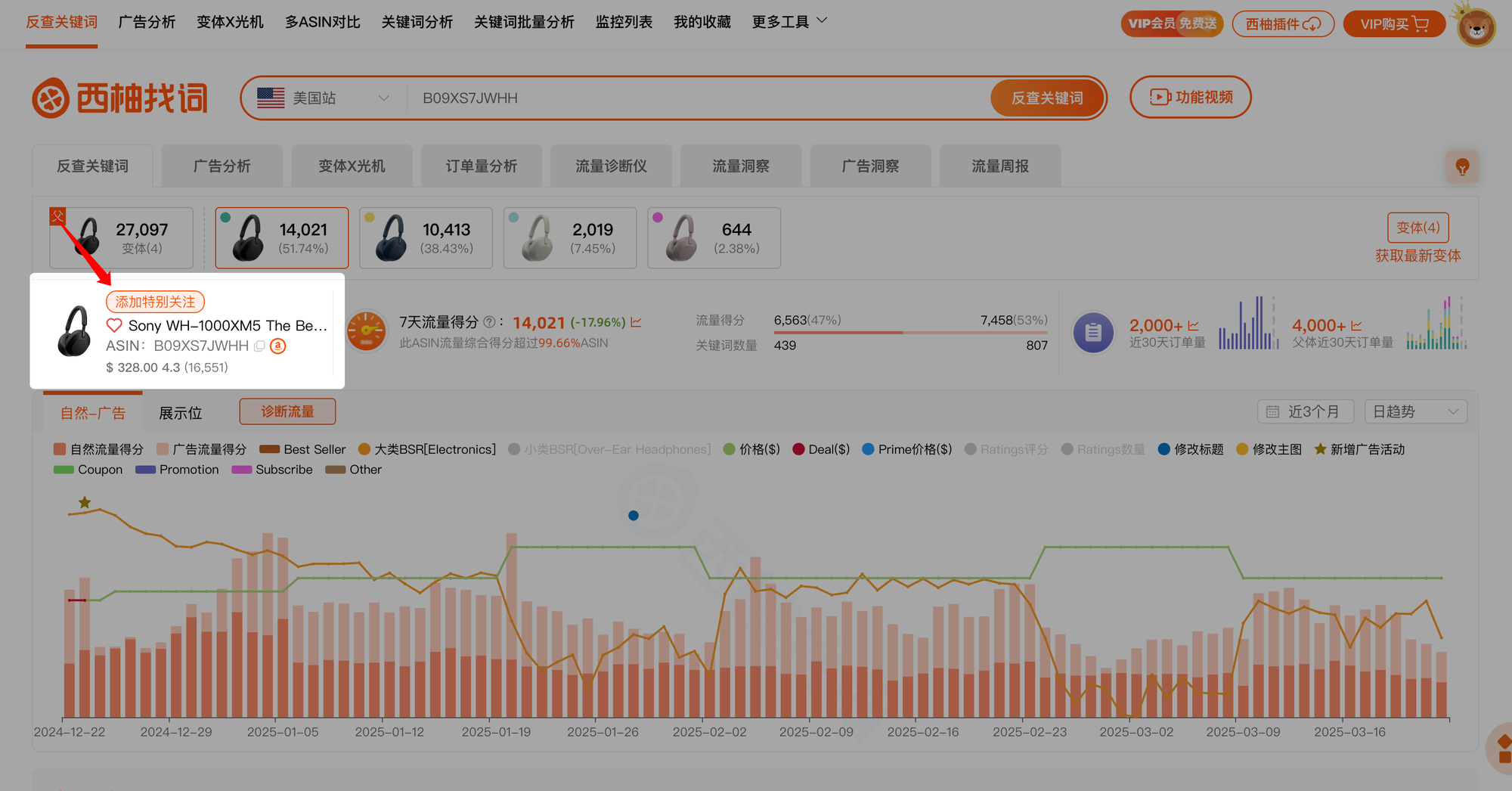Toggle Prime价格($) legend series

point(907,449)
